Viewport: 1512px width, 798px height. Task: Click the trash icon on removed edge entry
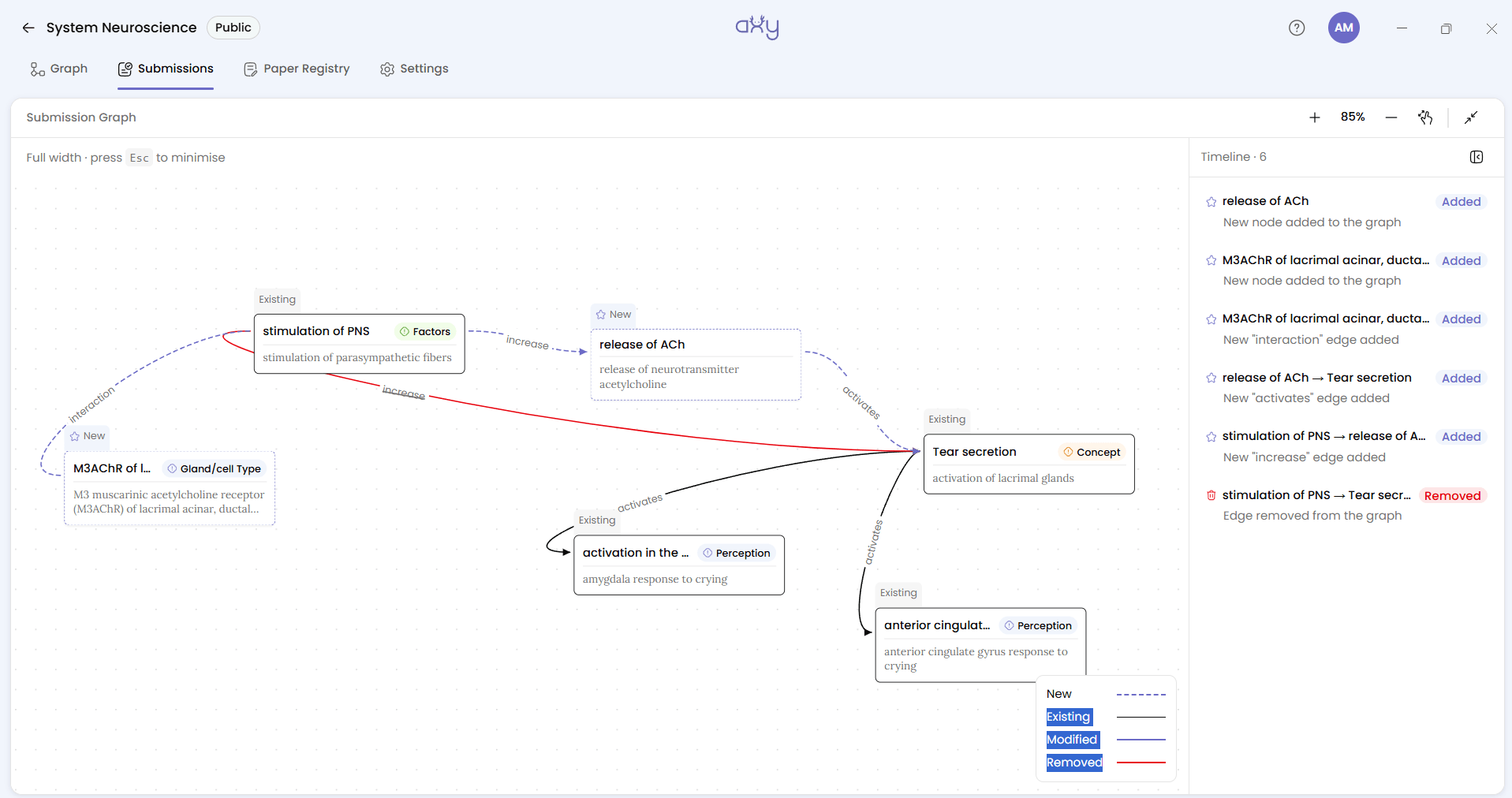pyautogui.click(x=1211, y=495)
